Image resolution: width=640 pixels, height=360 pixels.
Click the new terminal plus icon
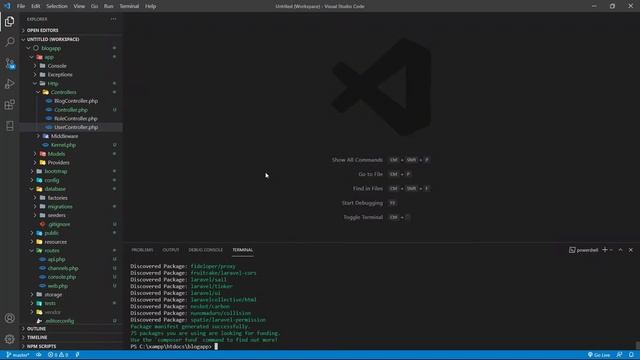(605, 250)
